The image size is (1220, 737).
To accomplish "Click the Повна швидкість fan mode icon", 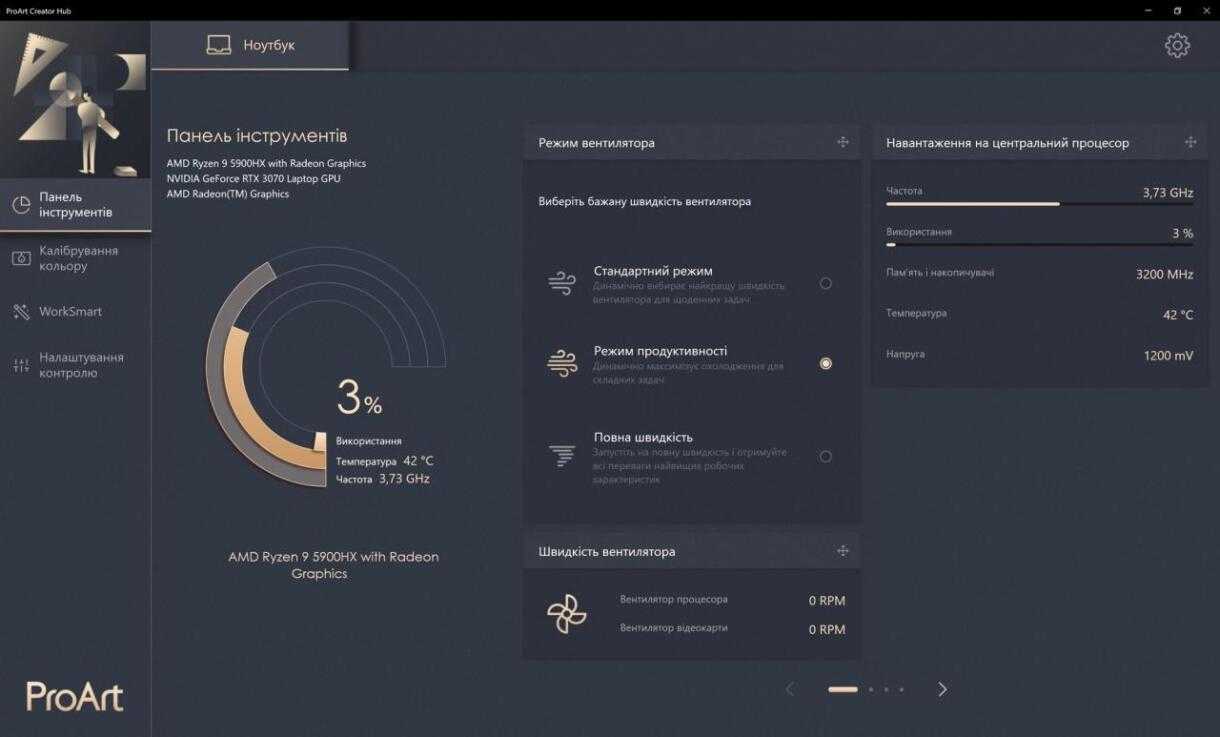I will coord(562,457).
